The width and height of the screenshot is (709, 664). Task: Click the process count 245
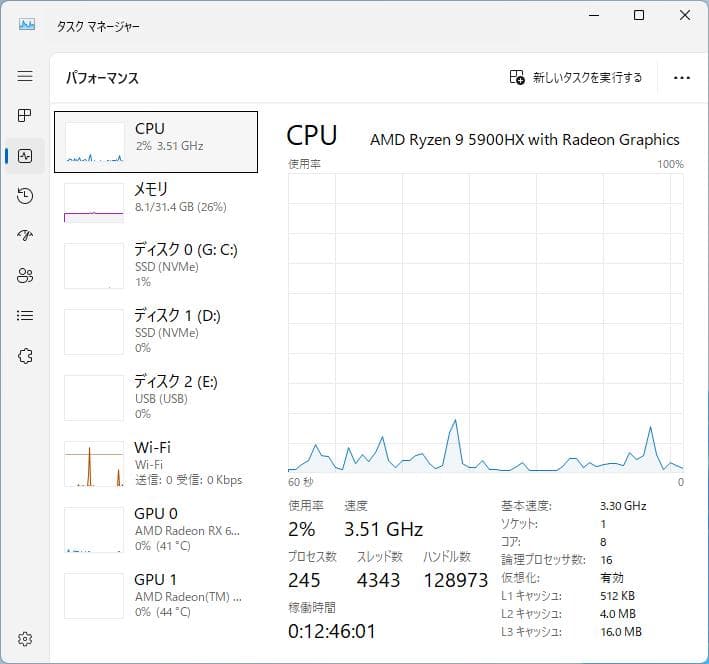pyautogui.click(x=304, y=580)
